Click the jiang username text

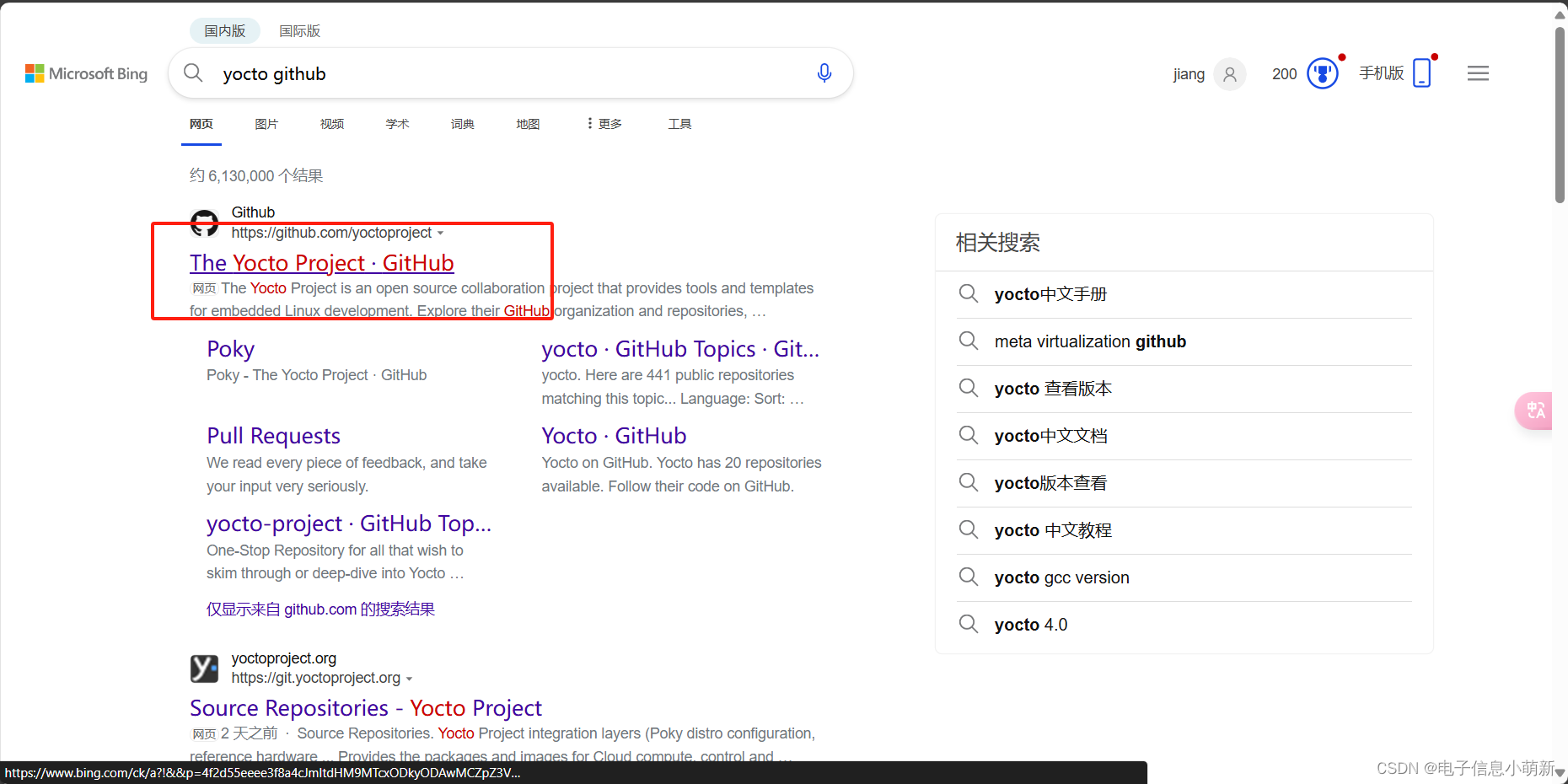[1189, 74]
